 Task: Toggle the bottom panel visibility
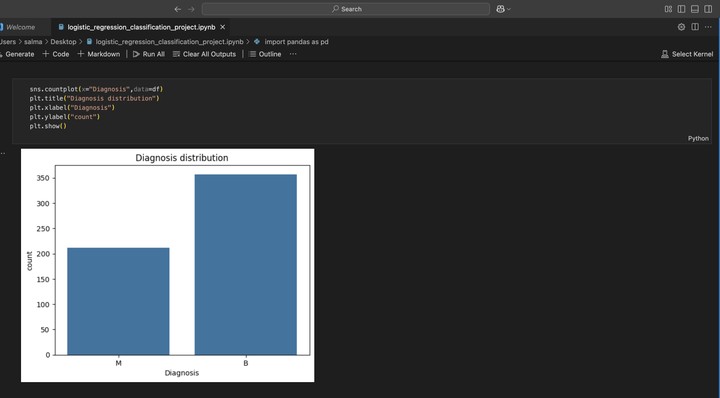tap(695, 9)
